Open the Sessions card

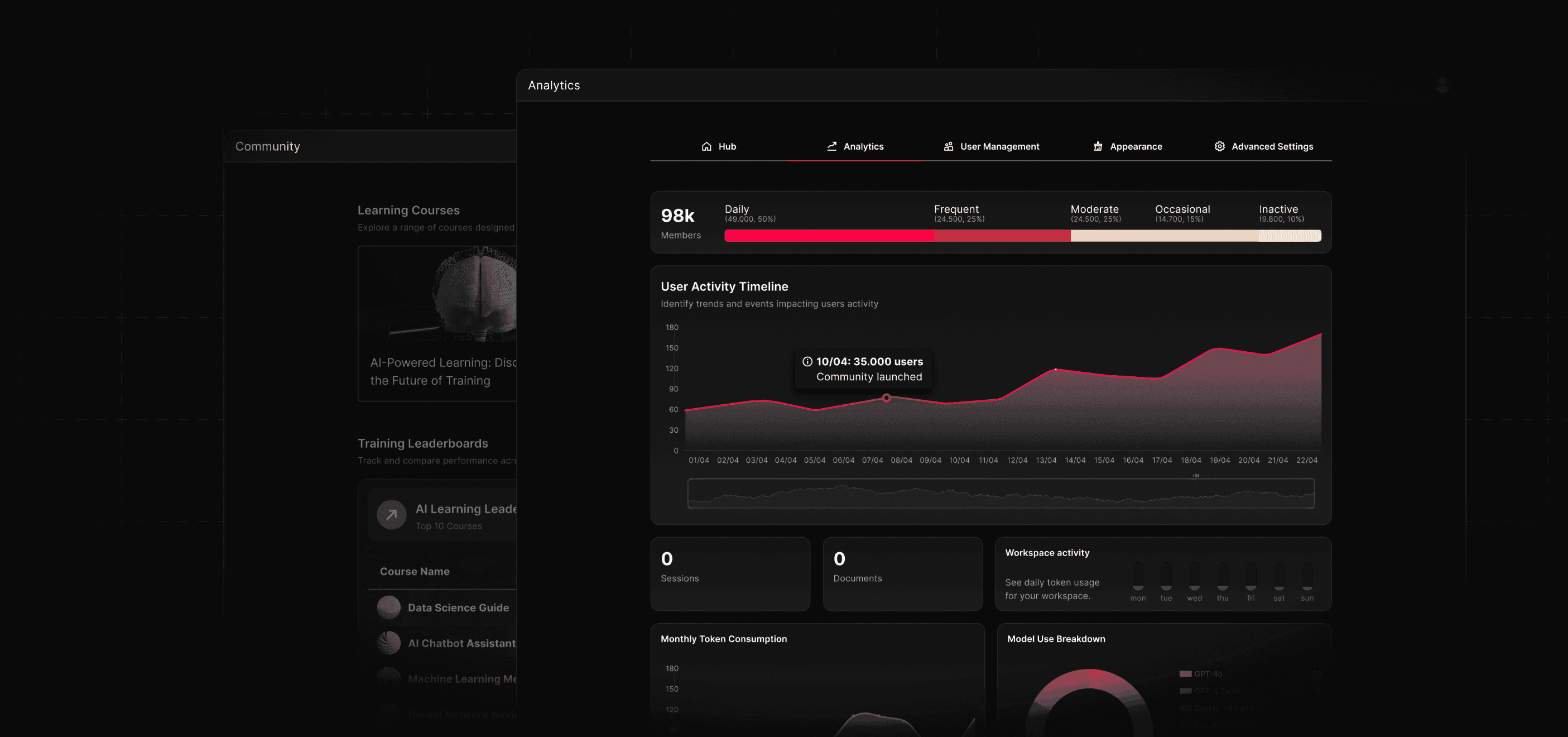730,574
